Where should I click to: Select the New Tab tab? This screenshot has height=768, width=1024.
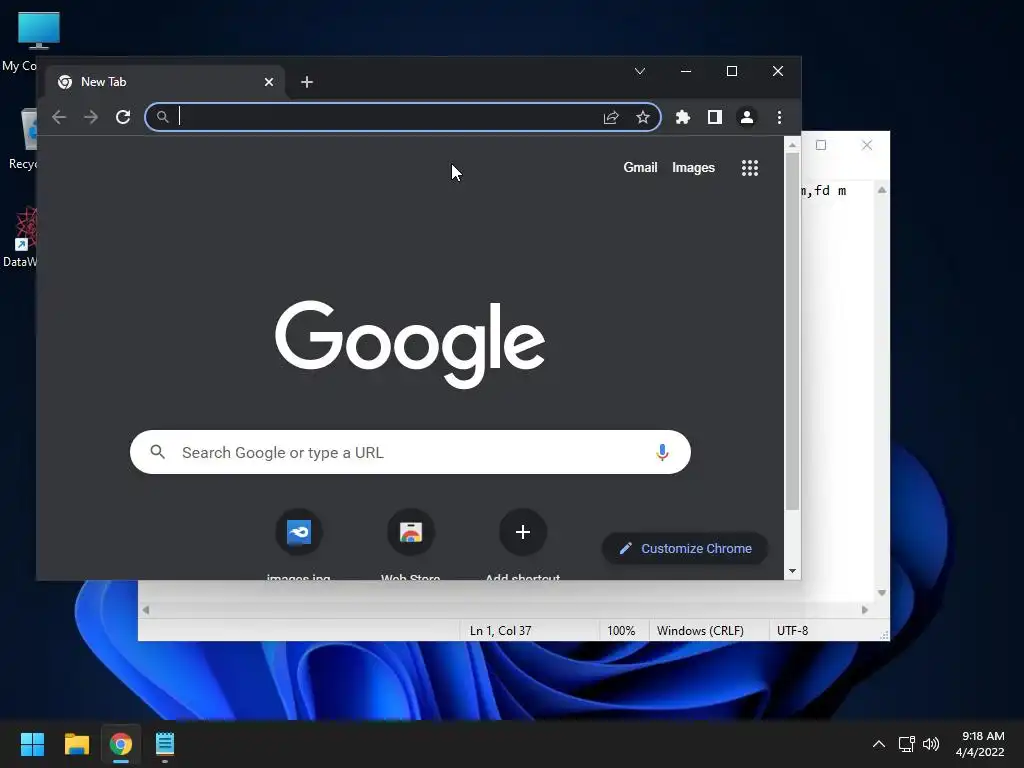pyautogui.click(x=165, y=82)
